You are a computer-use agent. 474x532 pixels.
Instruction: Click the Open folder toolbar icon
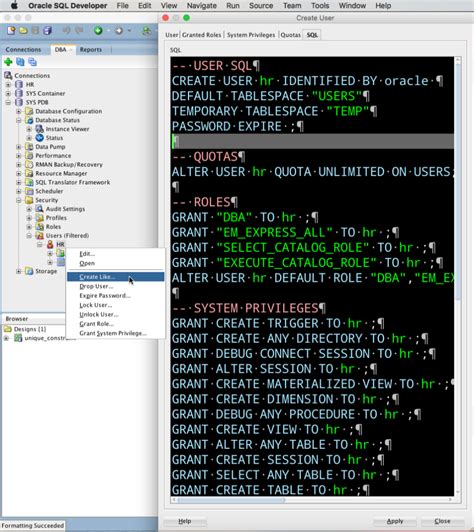pos(23,31)
